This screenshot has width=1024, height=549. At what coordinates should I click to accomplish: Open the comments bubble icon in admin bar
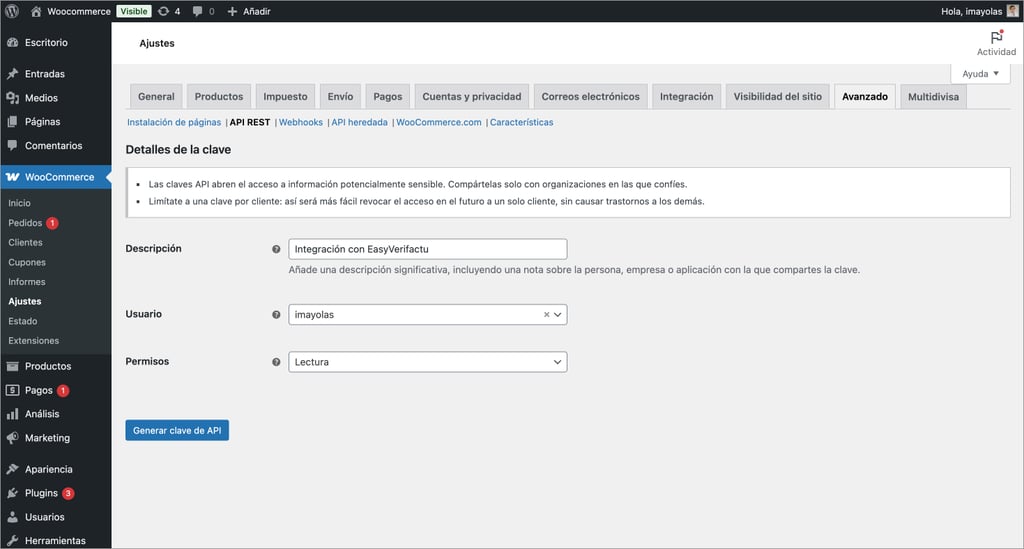click(x=197, y=11)
